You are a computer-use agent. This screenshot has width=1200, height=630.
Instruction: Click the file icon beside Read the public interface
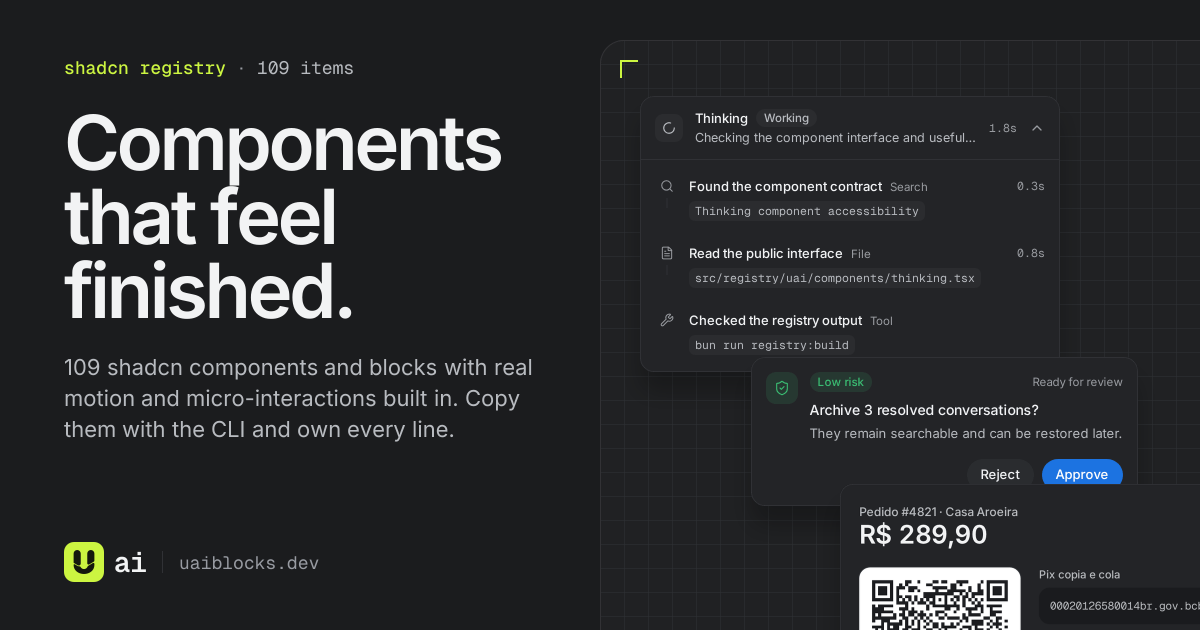pyautogui.click(x=667, y=253)
